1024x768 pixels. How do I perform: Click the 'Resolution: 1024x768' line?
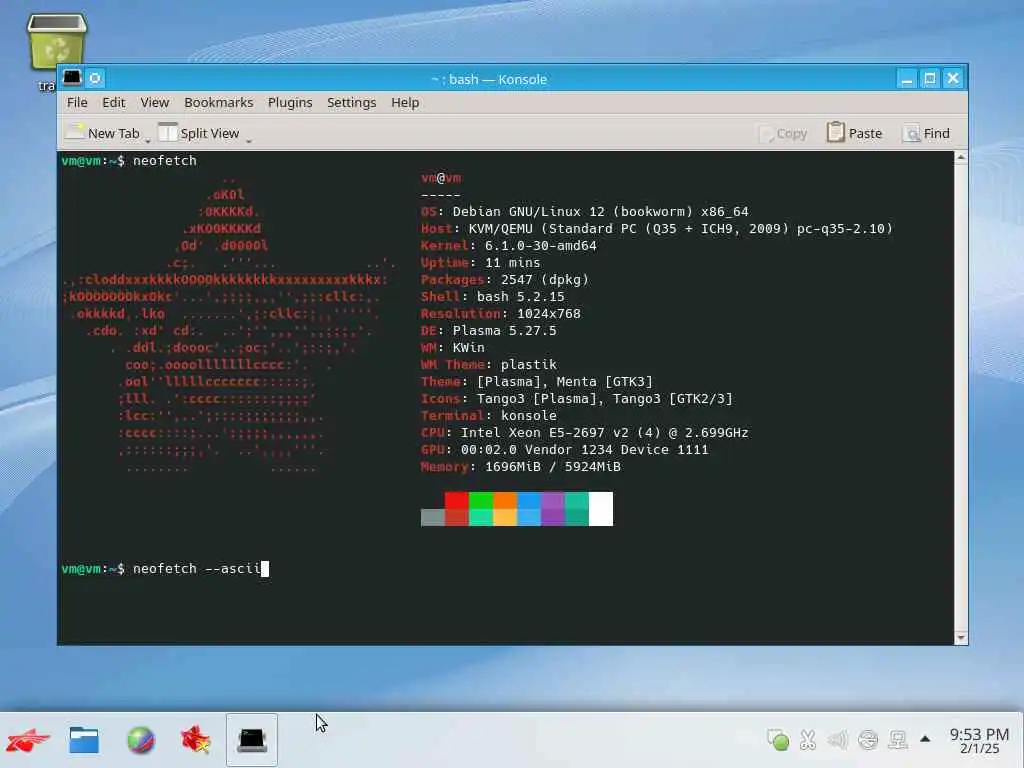[x=500, y=313]
